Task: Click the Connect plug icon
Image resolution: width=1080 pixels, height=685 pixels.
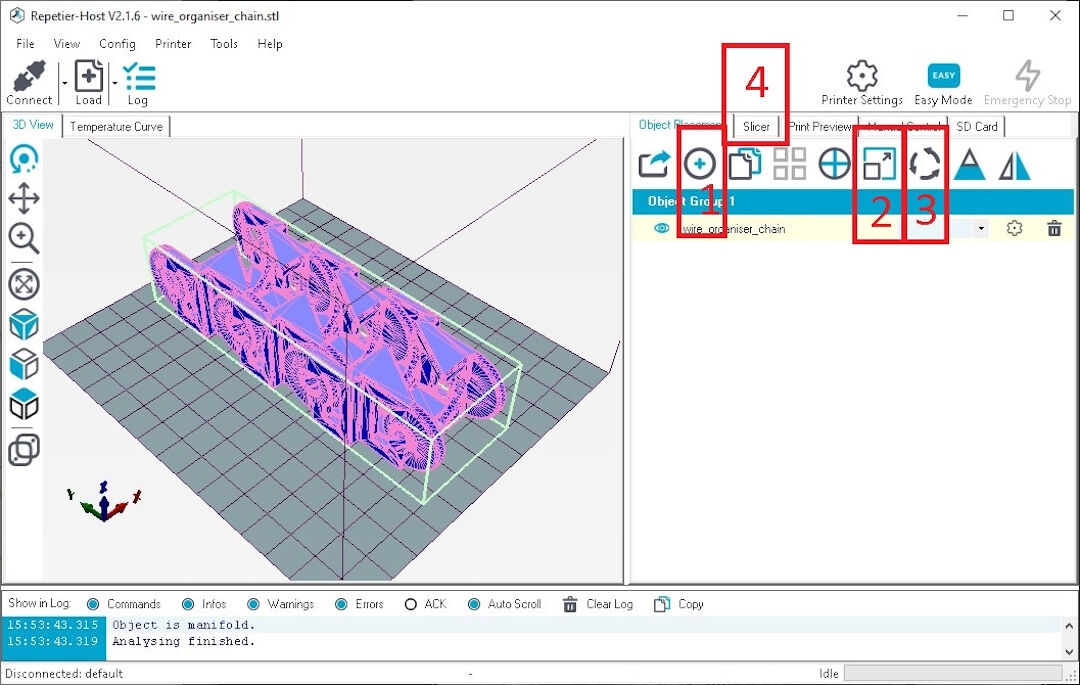Action: (29, 75)
